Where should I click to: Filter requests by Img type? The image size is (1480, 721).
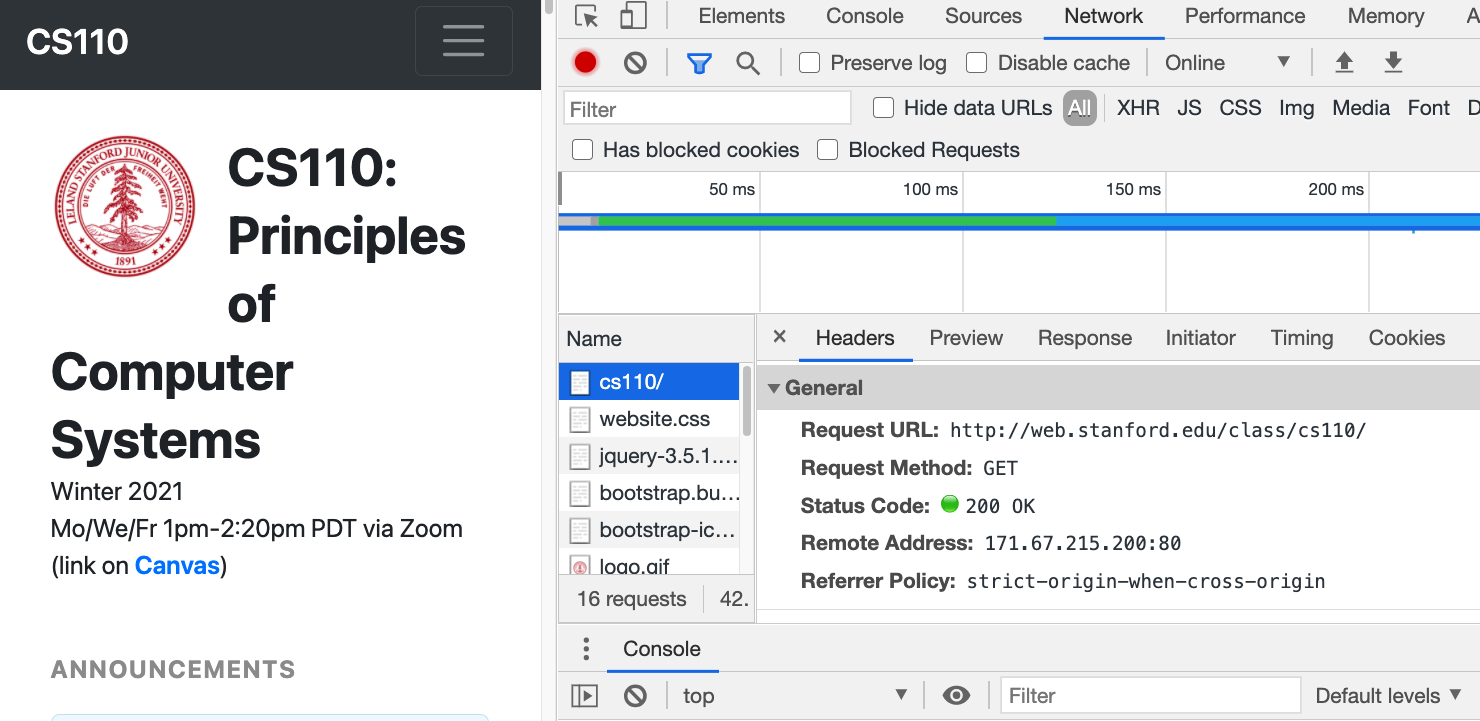1297,108
